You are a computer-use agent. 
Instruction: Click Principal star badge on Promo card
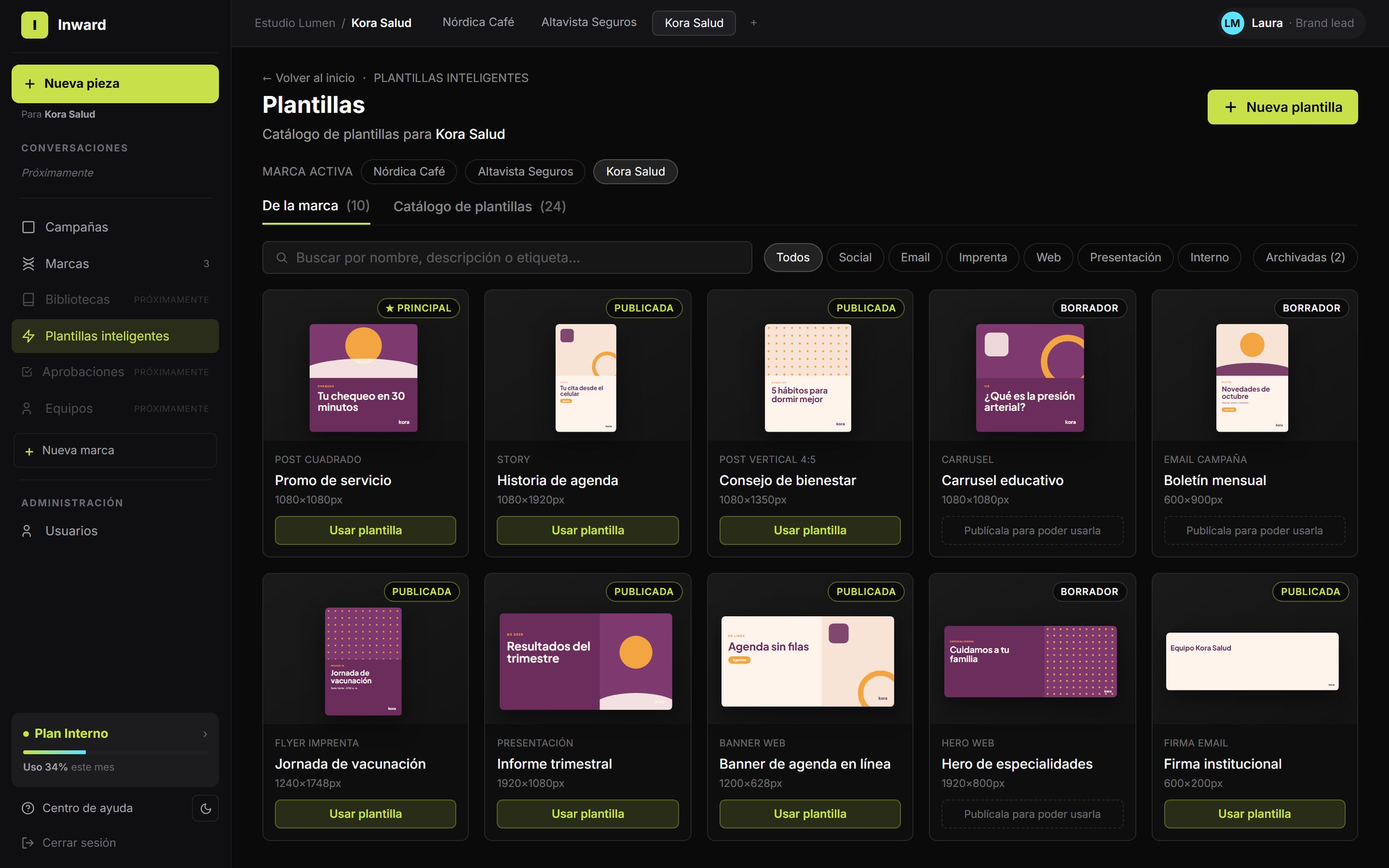coord(418,308)
